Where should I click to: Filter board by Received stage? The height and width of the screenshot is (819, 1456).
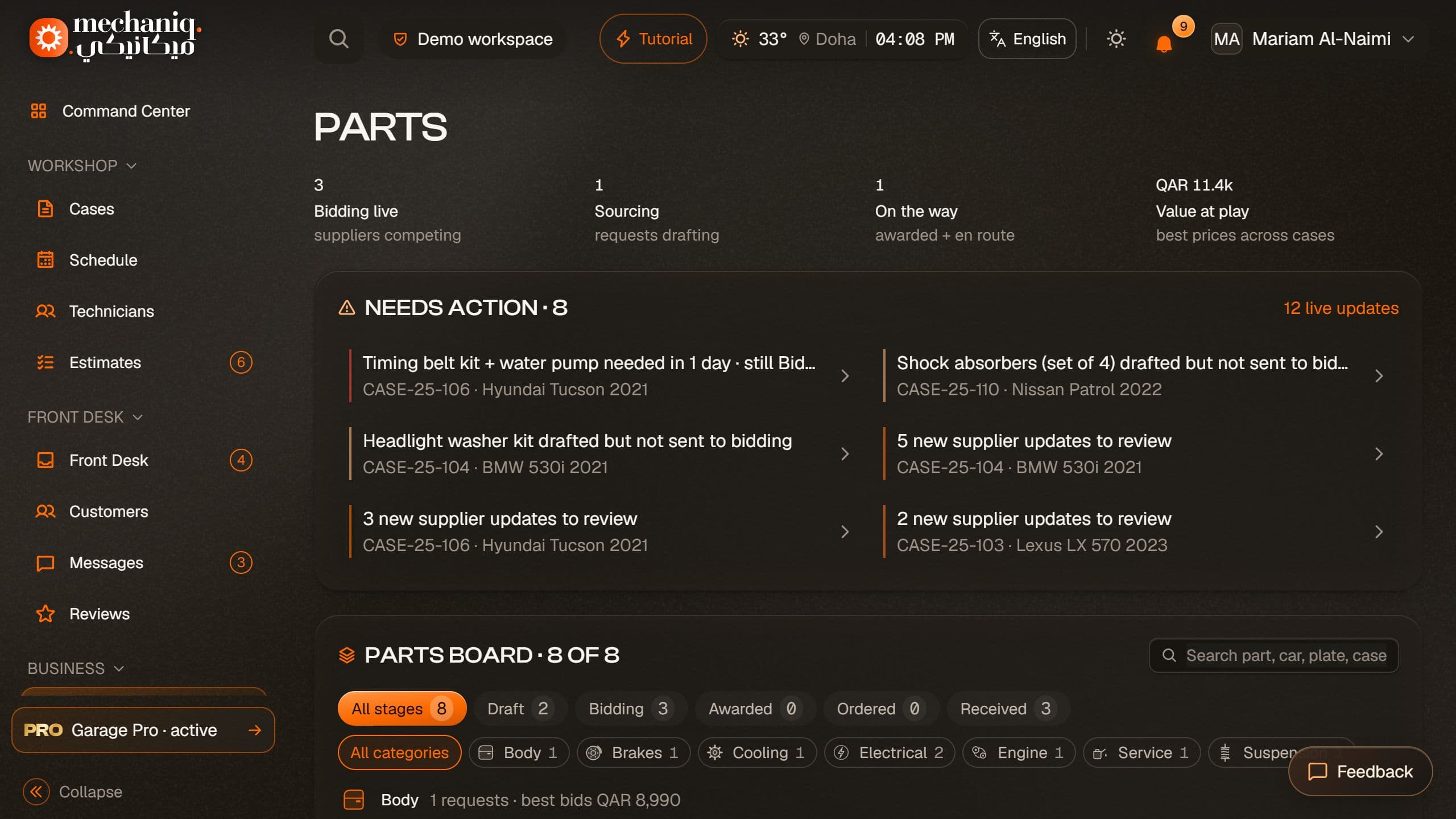[1008, 709]
